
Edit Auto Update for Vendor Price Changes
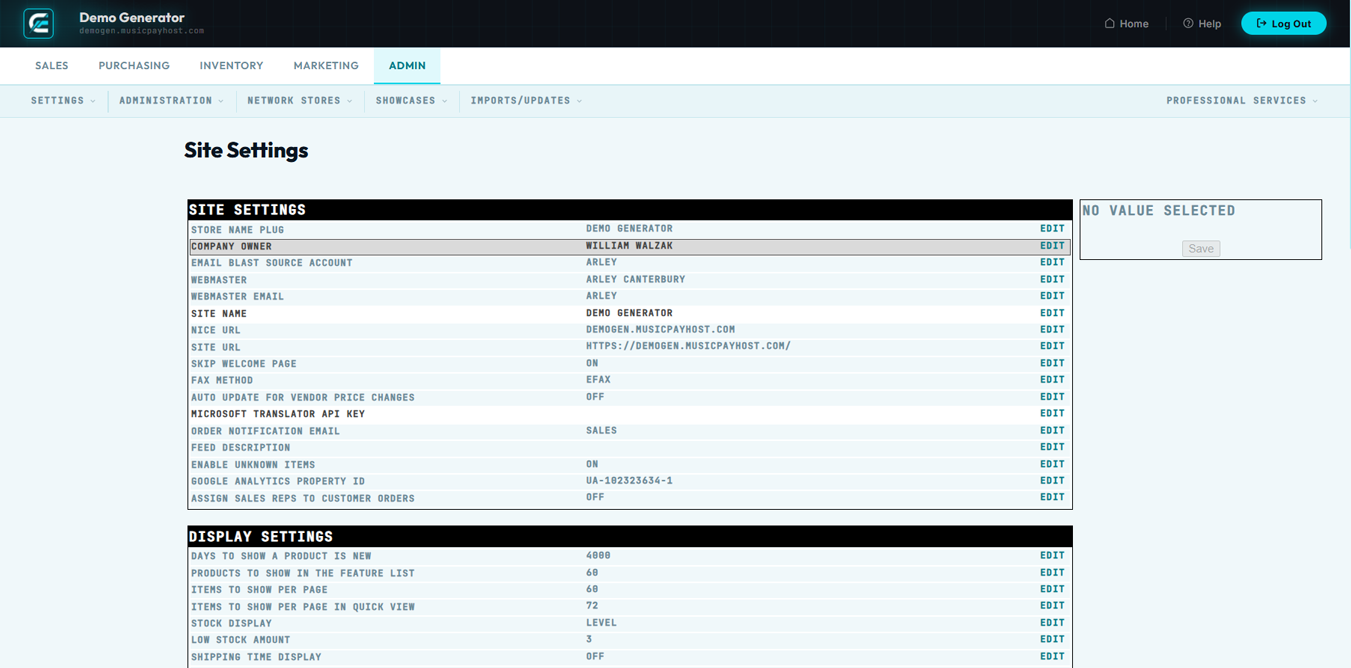pos(1052,397)
